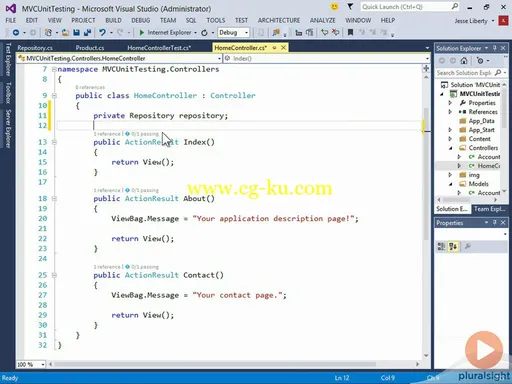The image size is (512, 384).
Task: Open the member dropdown showing Index()
Action: (427, 59)
